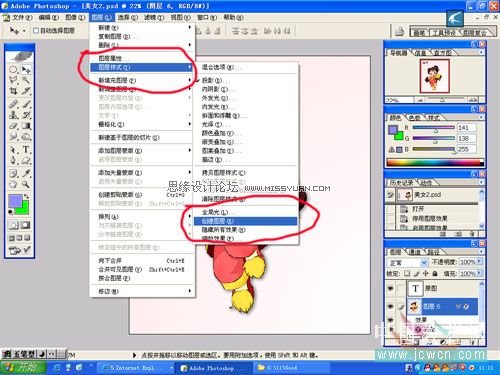Open History panel flyout menu arrow
500x375 pixels.
click(x=481, y=182)
